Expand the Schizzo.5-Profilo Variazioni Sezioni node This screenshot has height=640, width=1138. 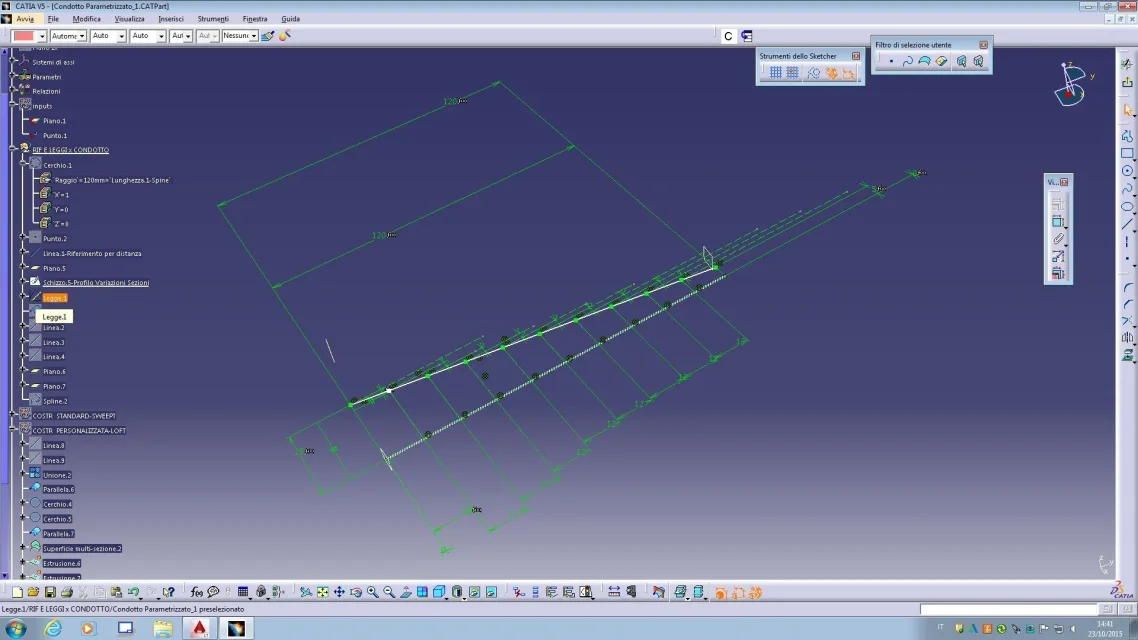(x=23, y=282)
